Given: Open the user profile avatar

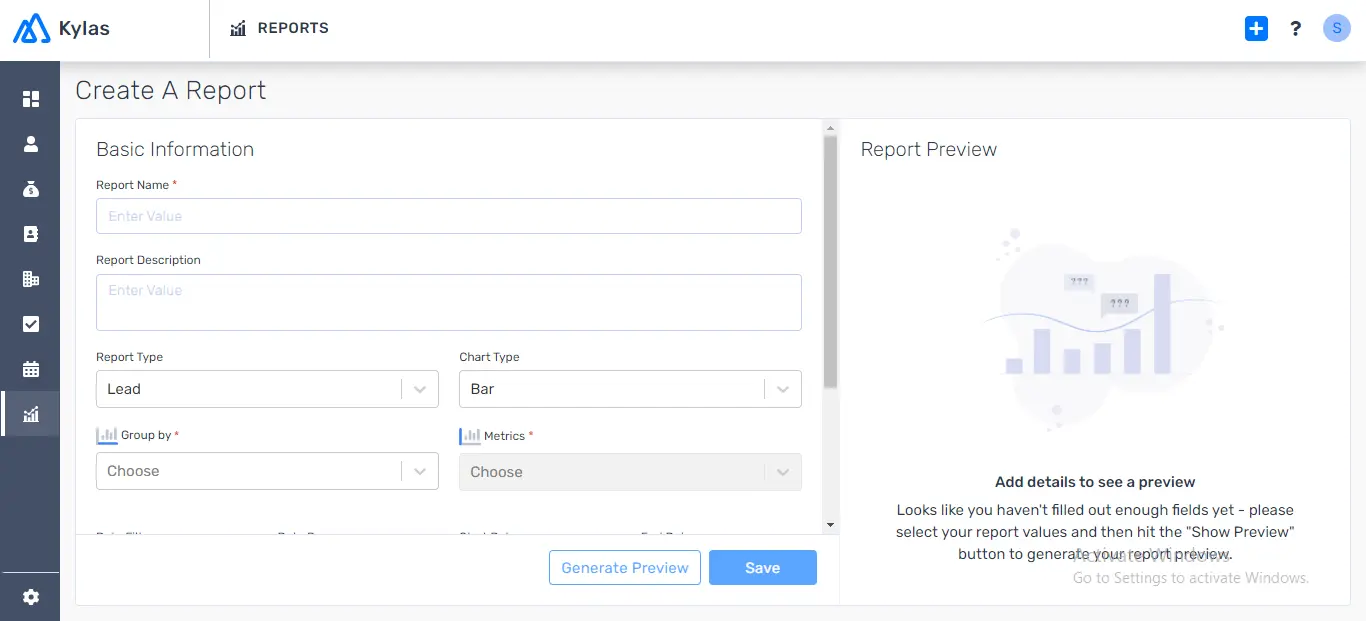Looking at the screenshot, I should tap(1337, 29).
